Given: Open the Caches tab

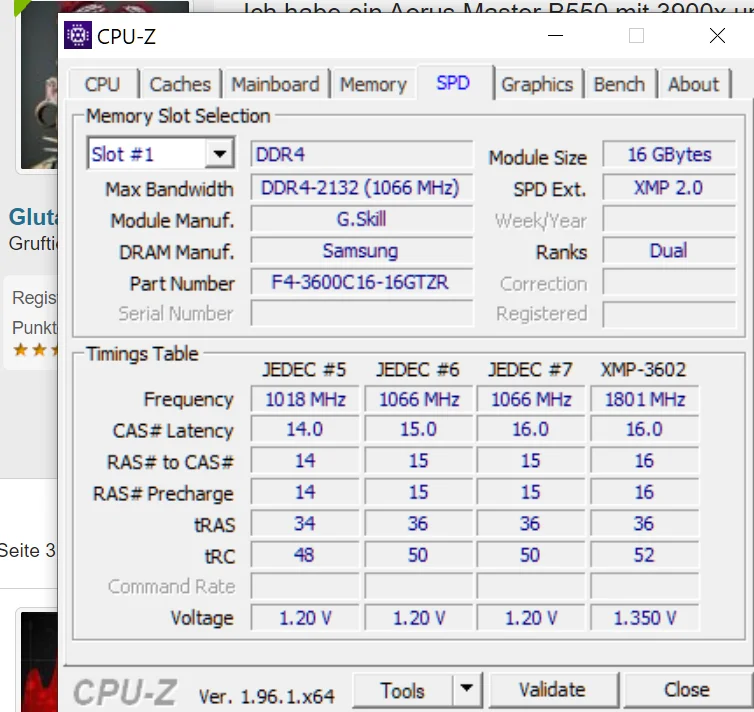Looking at the screenshot, I should click(x=180, y=85).
